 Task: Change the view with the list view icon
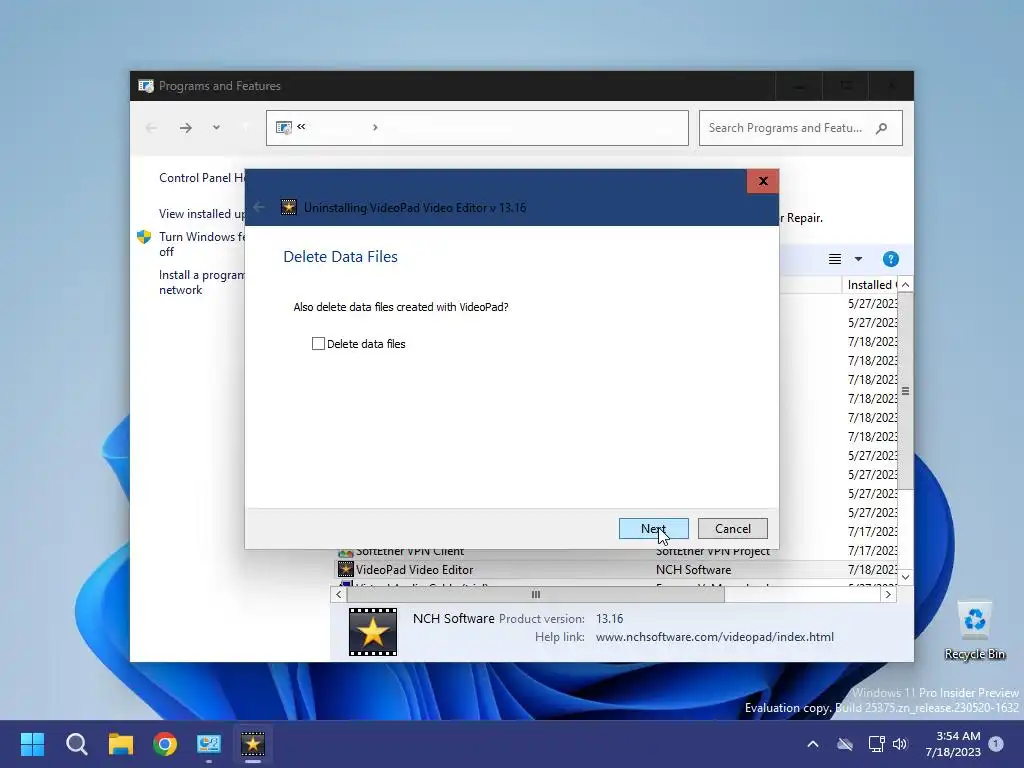tap(835, 259)
